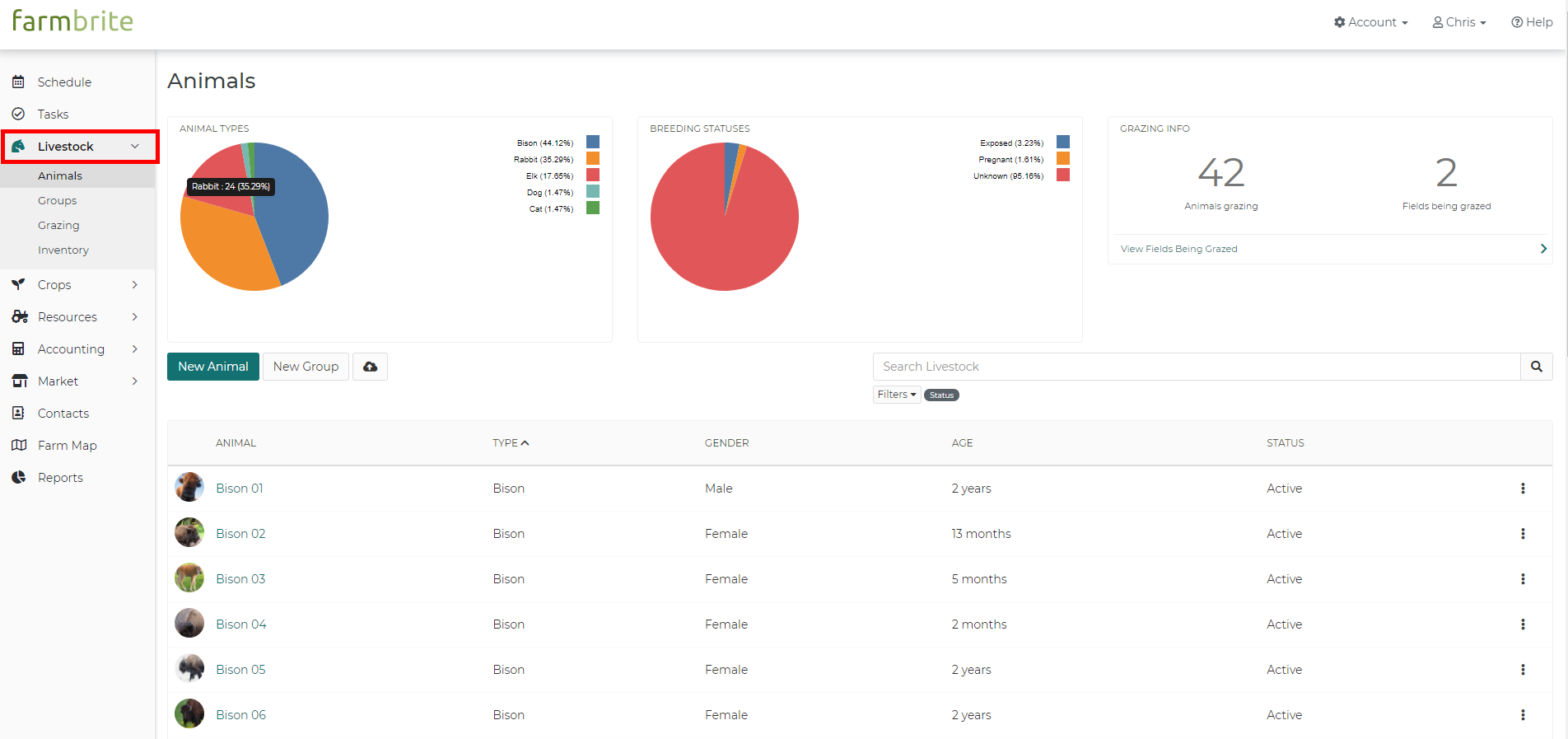Open the Help link
The width and height of the screenshot is (1568, 739).
[x=1532, y=22]
